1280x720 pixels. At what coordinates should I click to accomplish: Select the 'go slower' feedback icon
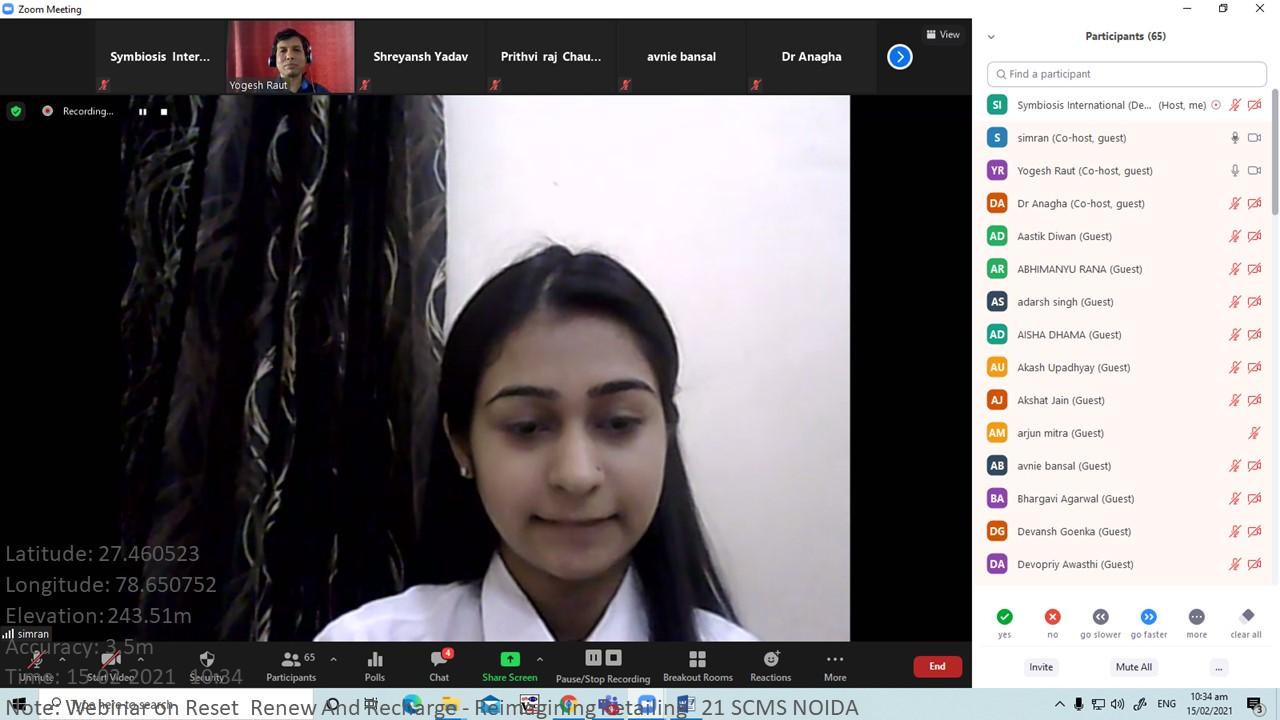1100,617
